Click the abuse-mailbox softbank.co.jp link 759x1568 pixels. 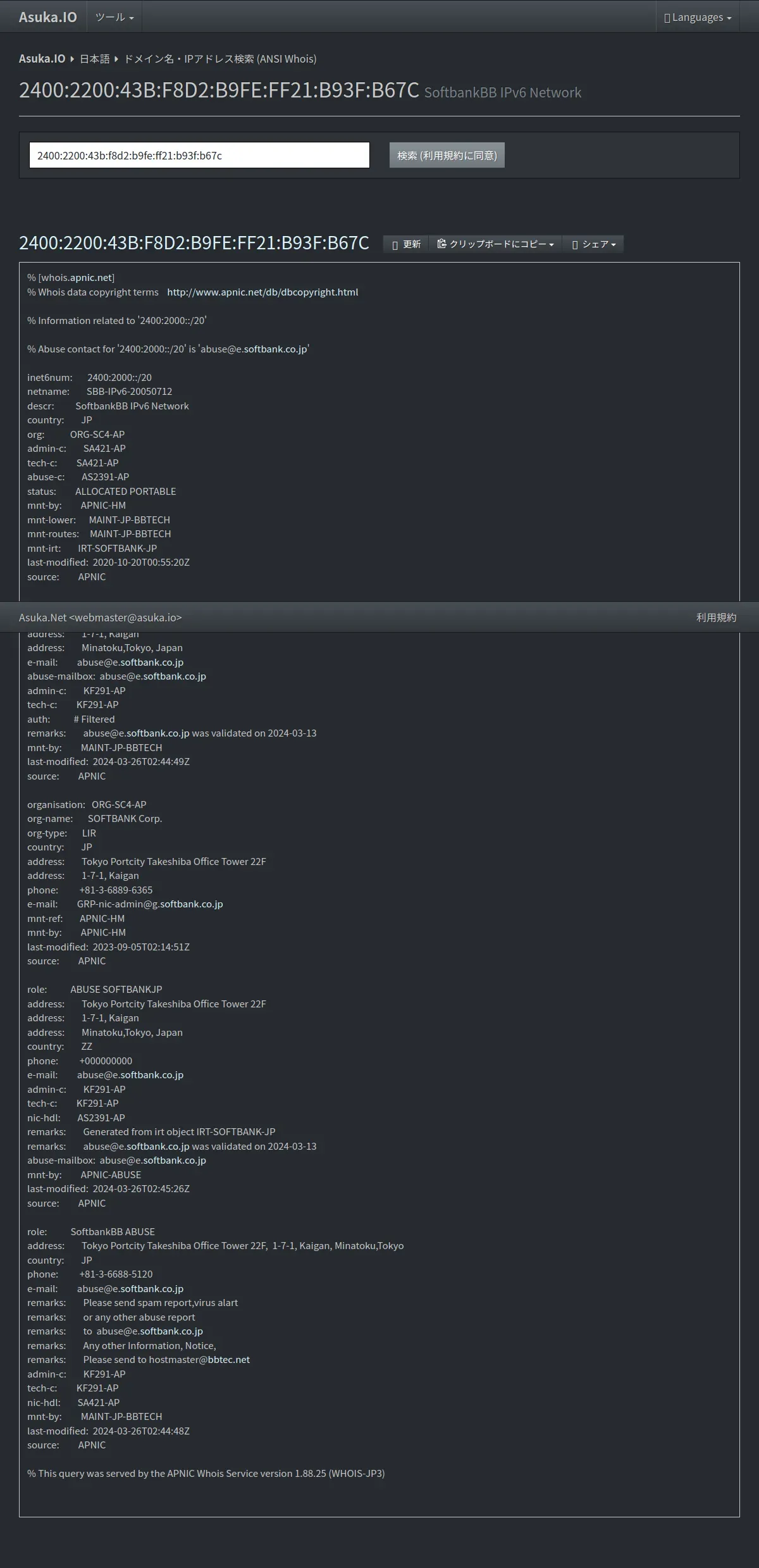coord(174,676)
